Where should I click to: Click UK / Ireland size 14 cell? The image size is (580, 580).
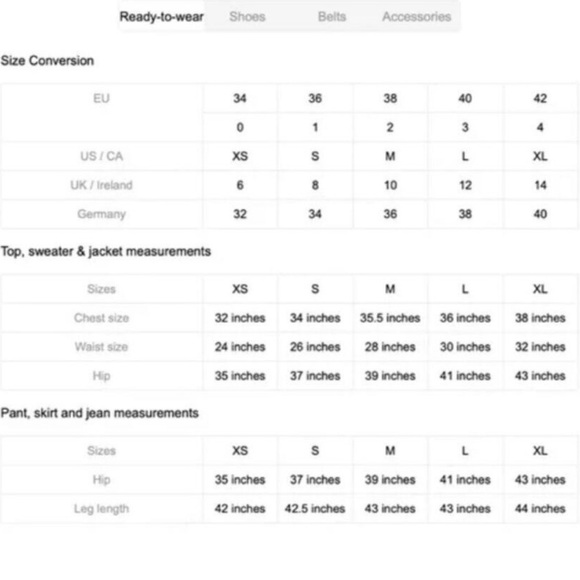pos(540,185)
